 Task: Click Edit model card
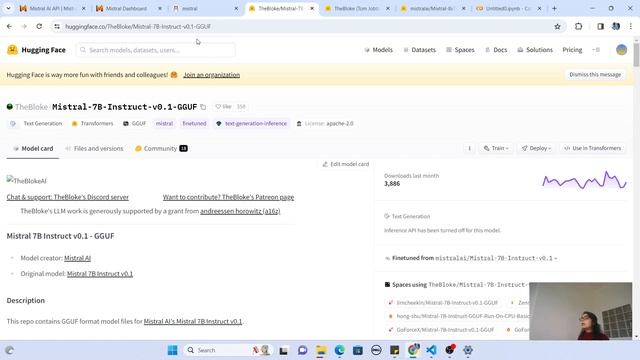tap(345, 164)
